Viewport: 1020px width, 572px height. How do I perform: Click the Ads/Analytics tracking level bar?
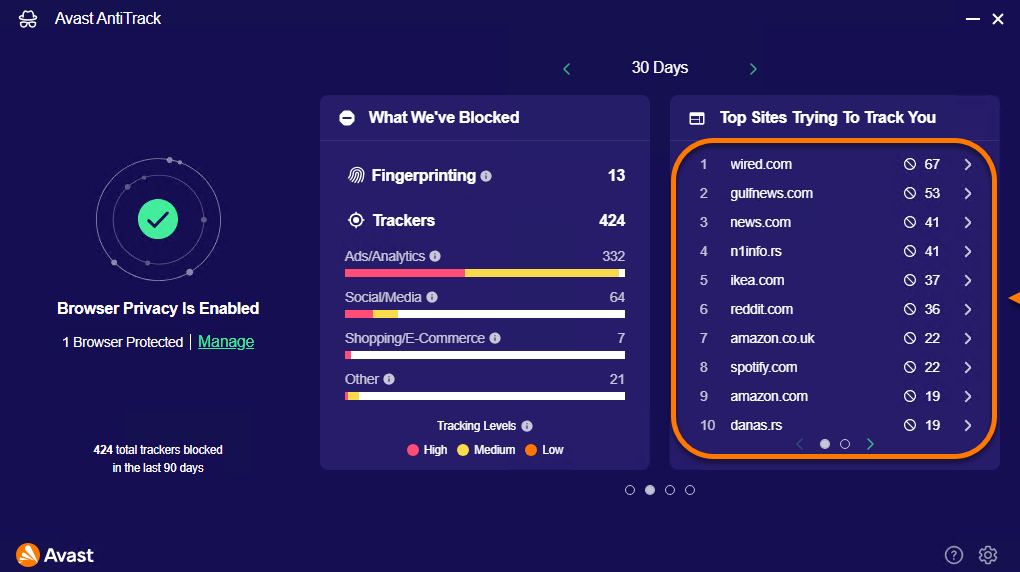(485, 273)
